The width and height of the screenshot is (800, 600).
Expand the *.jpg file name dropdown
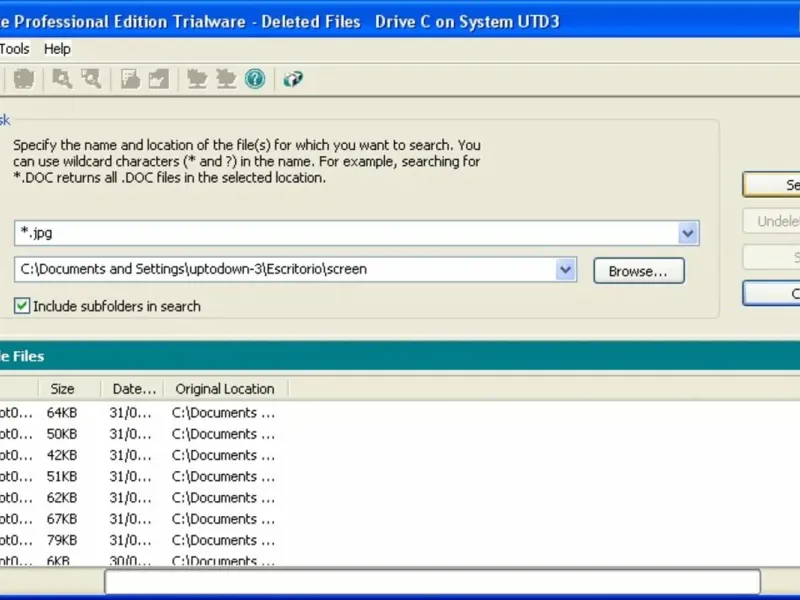pos(688,233)
